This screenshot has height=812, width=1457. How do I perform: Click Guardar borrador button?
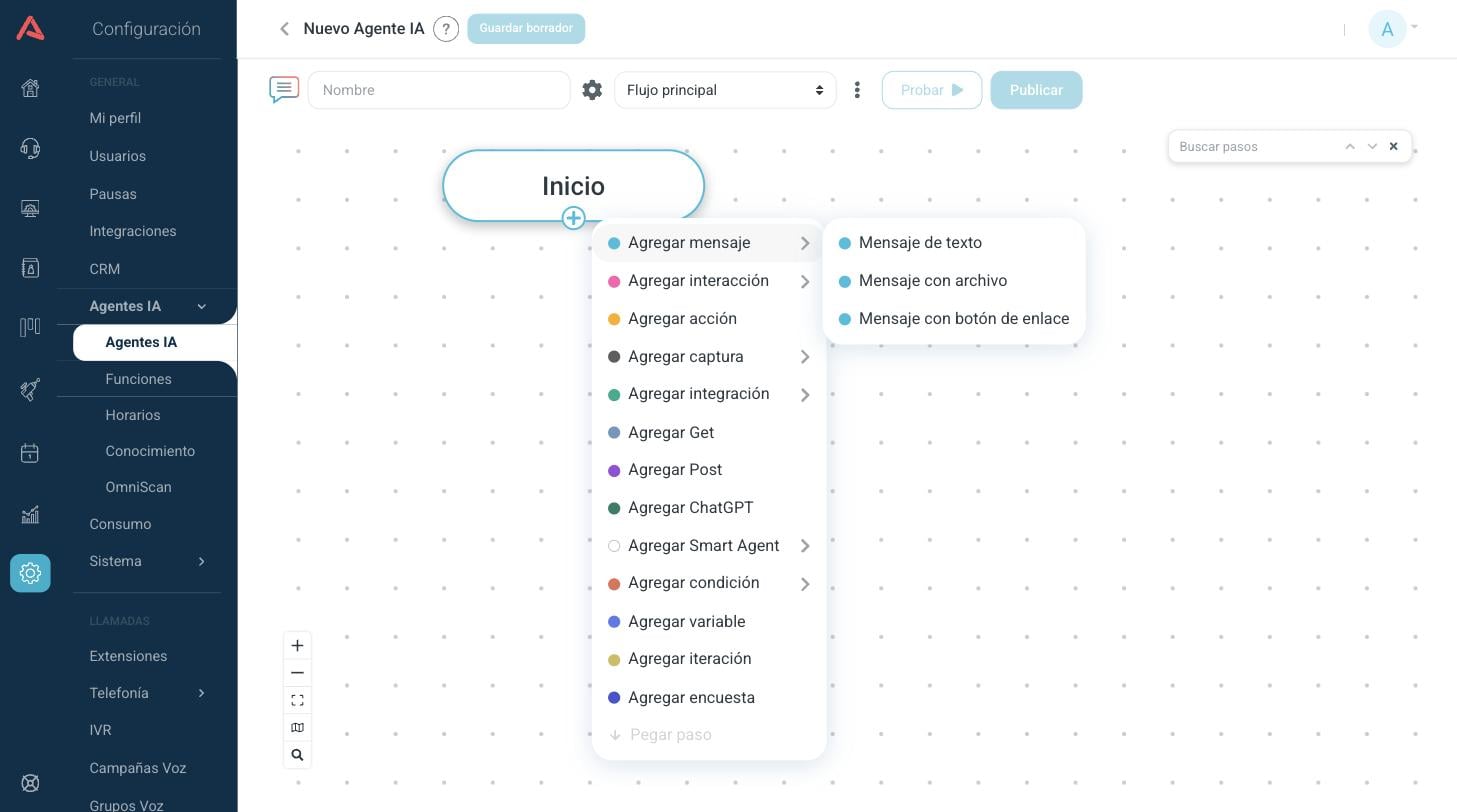pyautogui.click(x=526, y=28)
